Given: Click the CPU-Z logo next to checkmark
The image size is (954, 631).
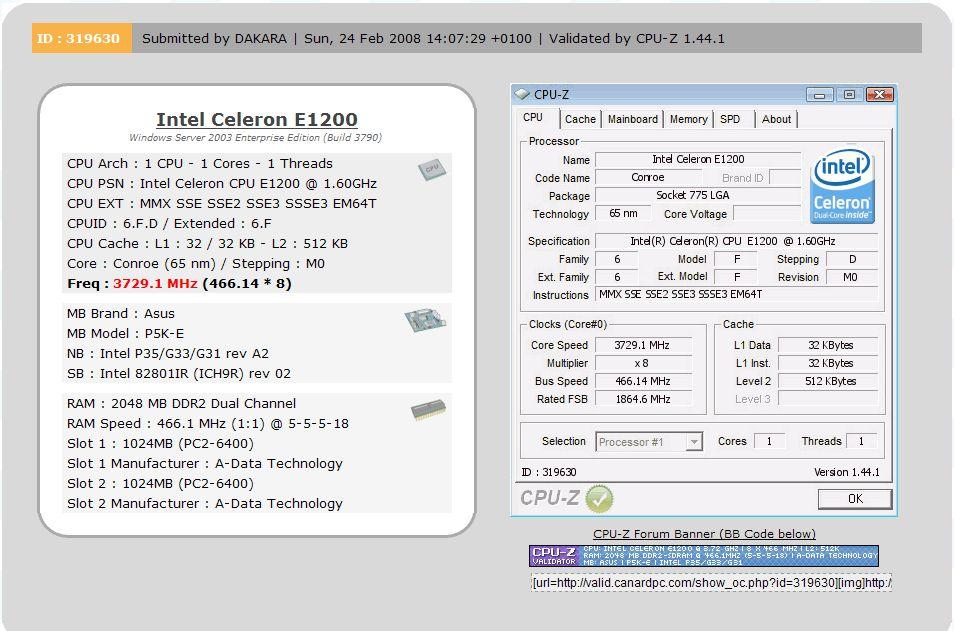Looking at the screenshot, I should 549,498.
